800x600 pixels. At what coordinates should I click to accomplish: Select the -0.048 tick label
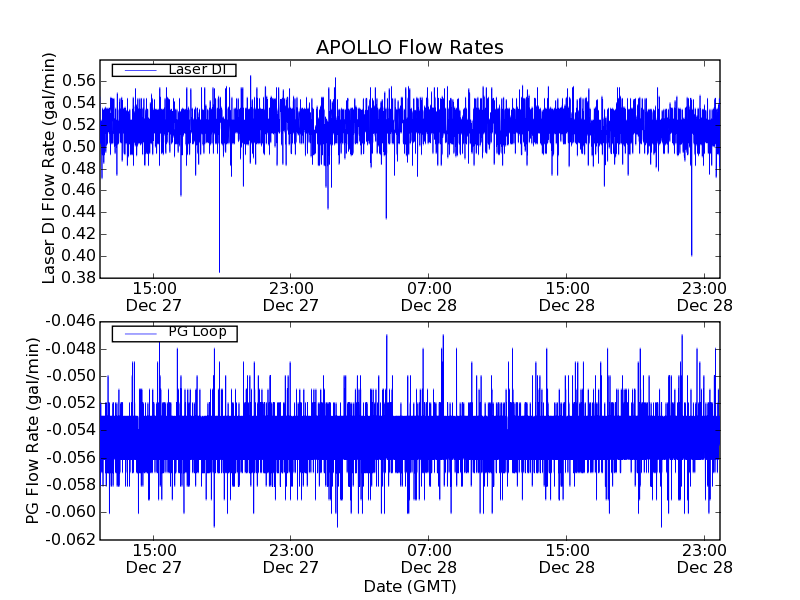(x=70, y=349)
